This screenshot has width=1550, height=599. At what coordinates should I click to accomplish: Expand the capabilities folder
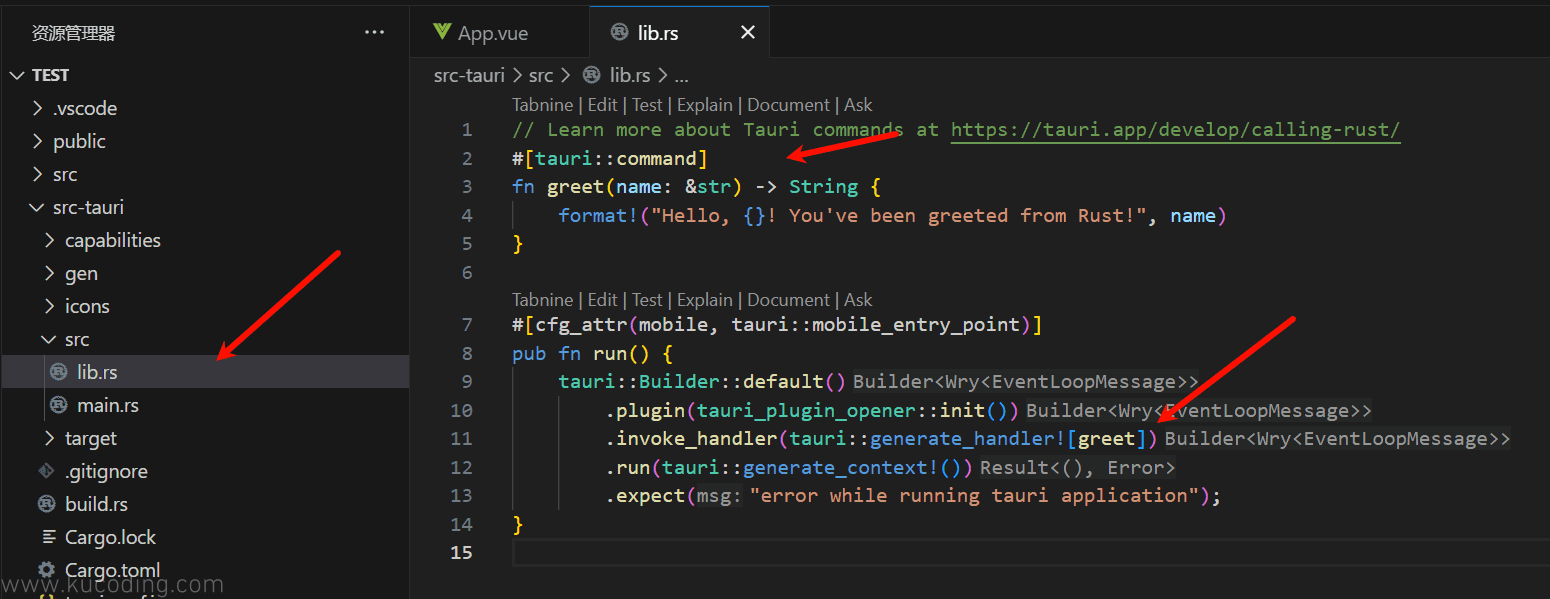49,240
